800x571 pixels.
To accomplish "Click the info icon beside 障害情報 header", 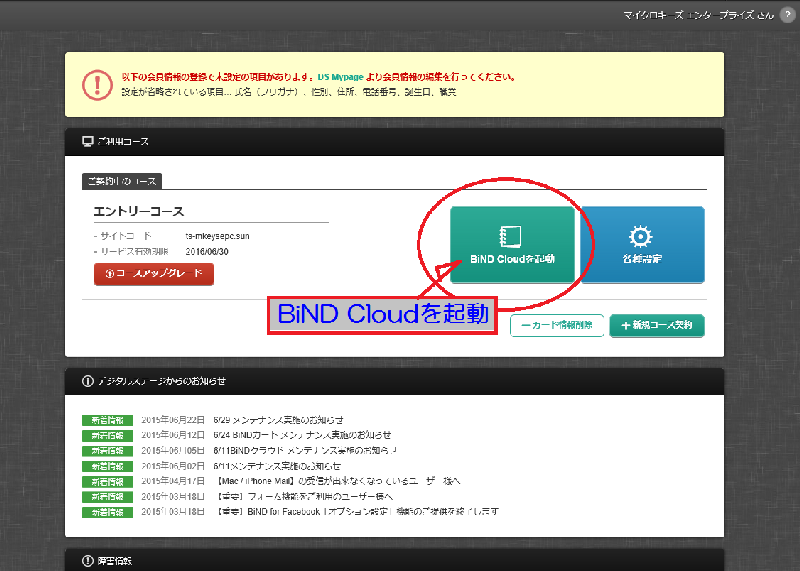I will (87, 561).
